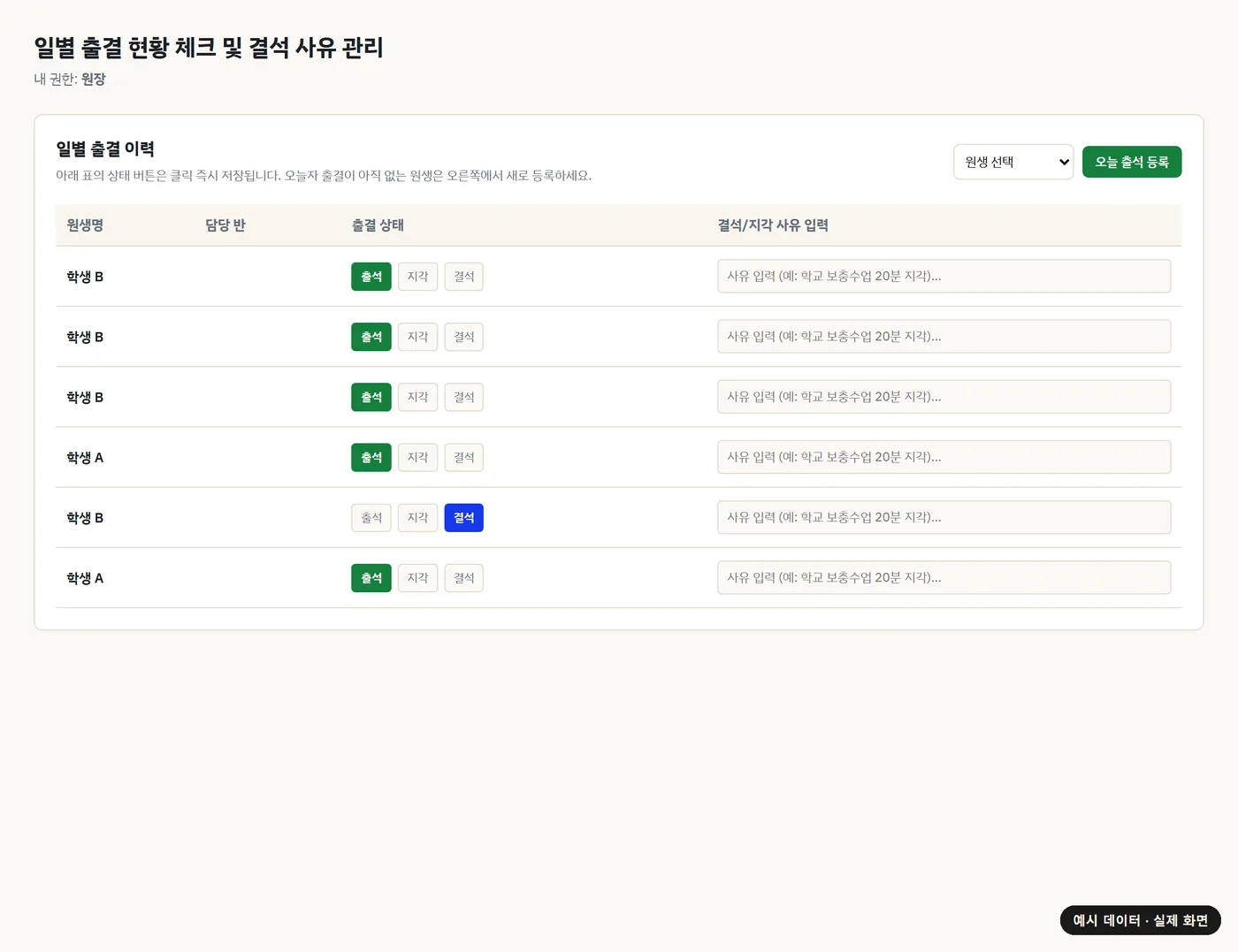1238x952 pixels.
Task: Set 지각 for the third 학생 B row
Action: point(417,397)
